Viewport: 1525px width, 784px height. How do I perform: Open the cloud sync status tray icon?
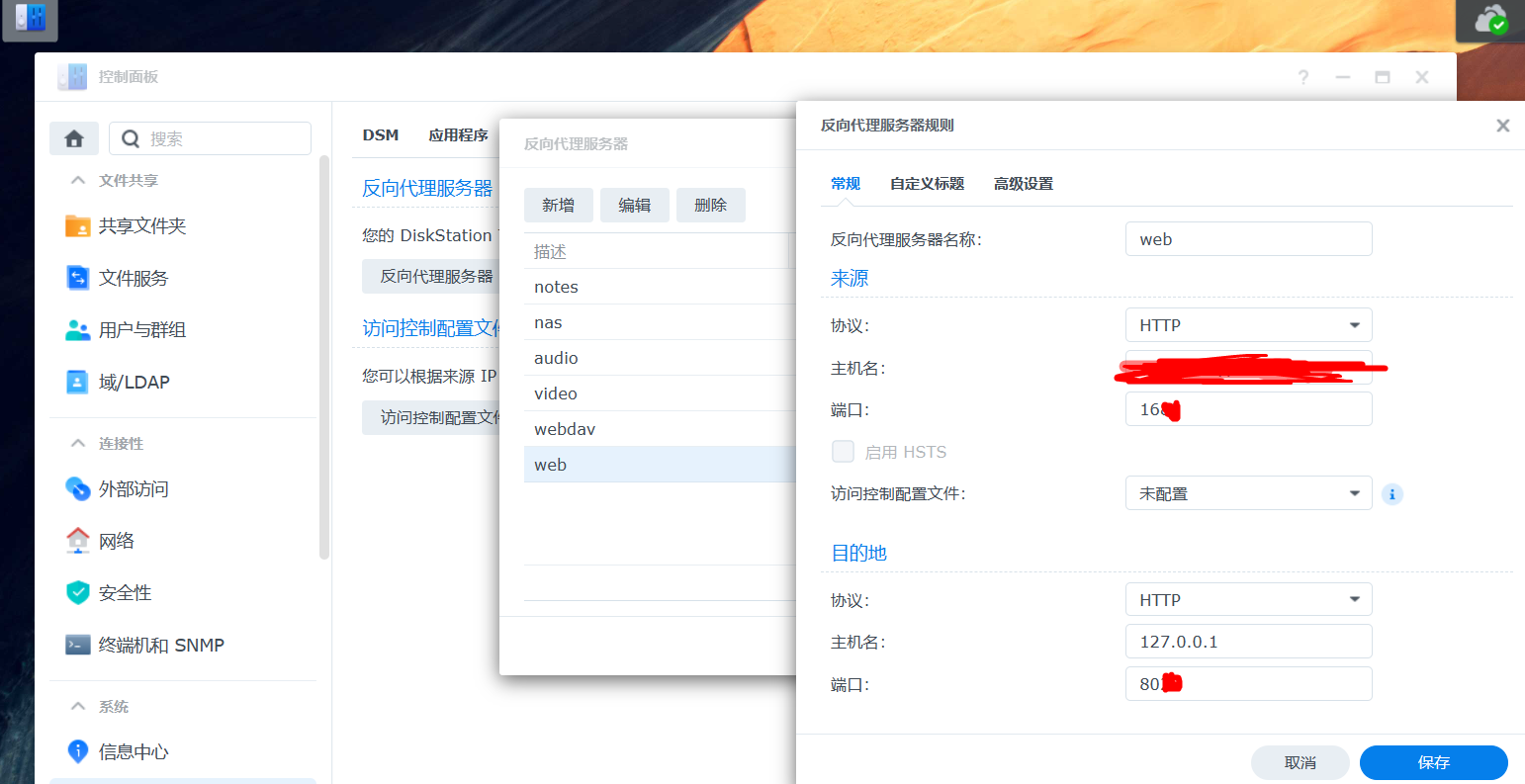tap(1490, 20)
